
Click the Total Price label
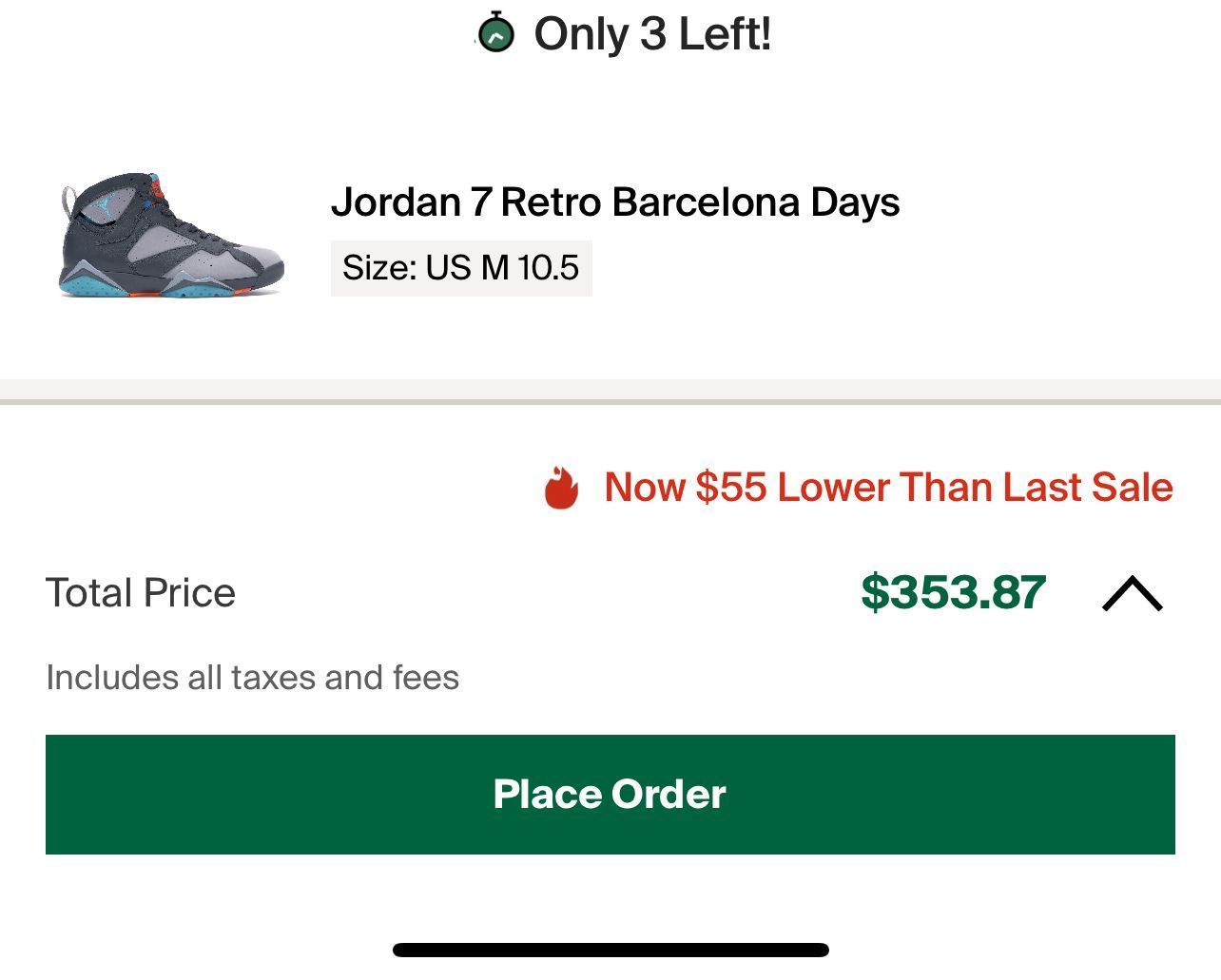click(141, 592)
